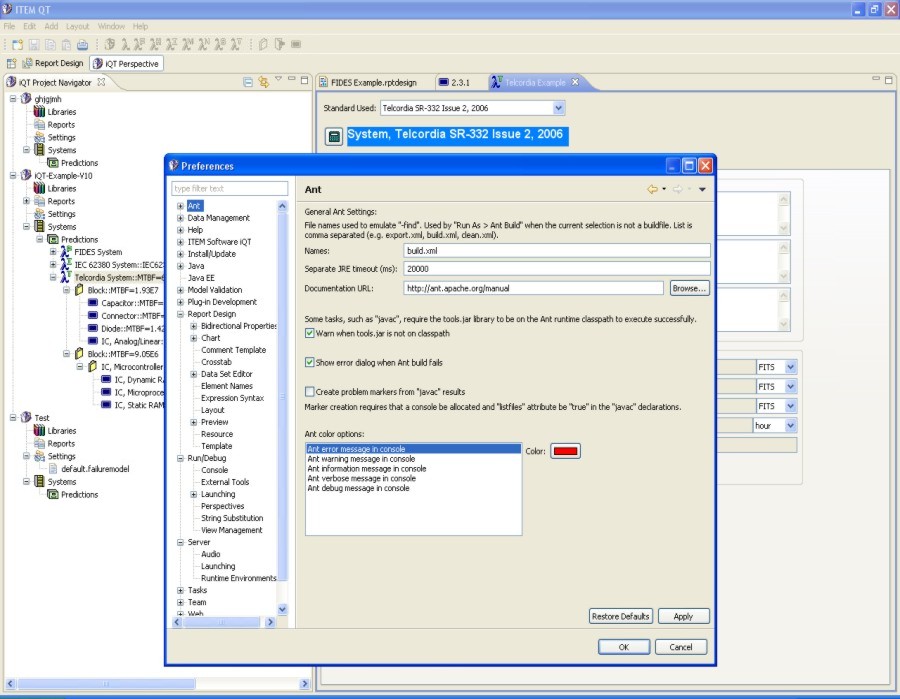Click Collapse All icon in Project Navigator
900x699 pixels.
click(x=248, y=82)
